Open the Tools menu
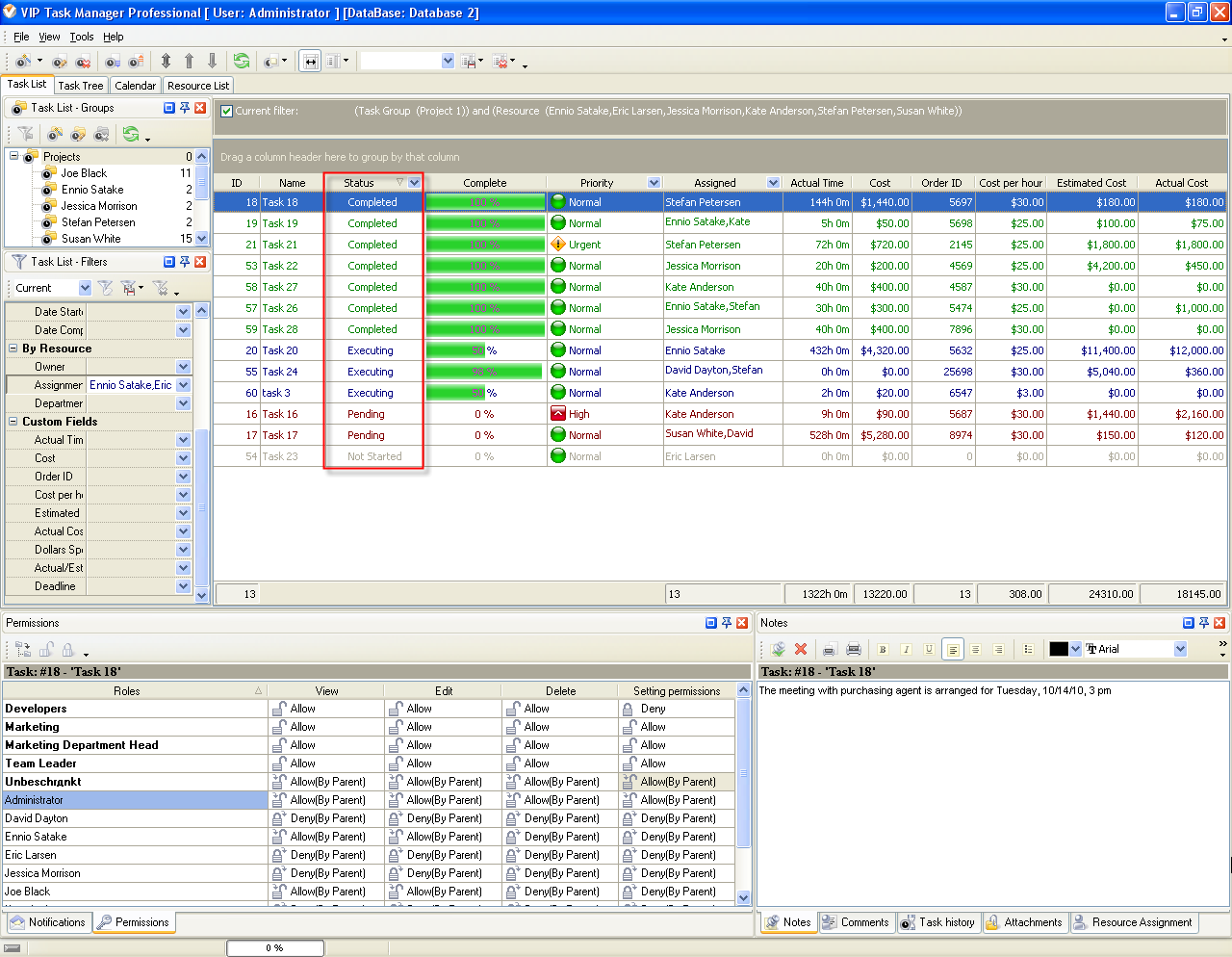Viewport: 1232px width, 957px height. pos(81,37)
